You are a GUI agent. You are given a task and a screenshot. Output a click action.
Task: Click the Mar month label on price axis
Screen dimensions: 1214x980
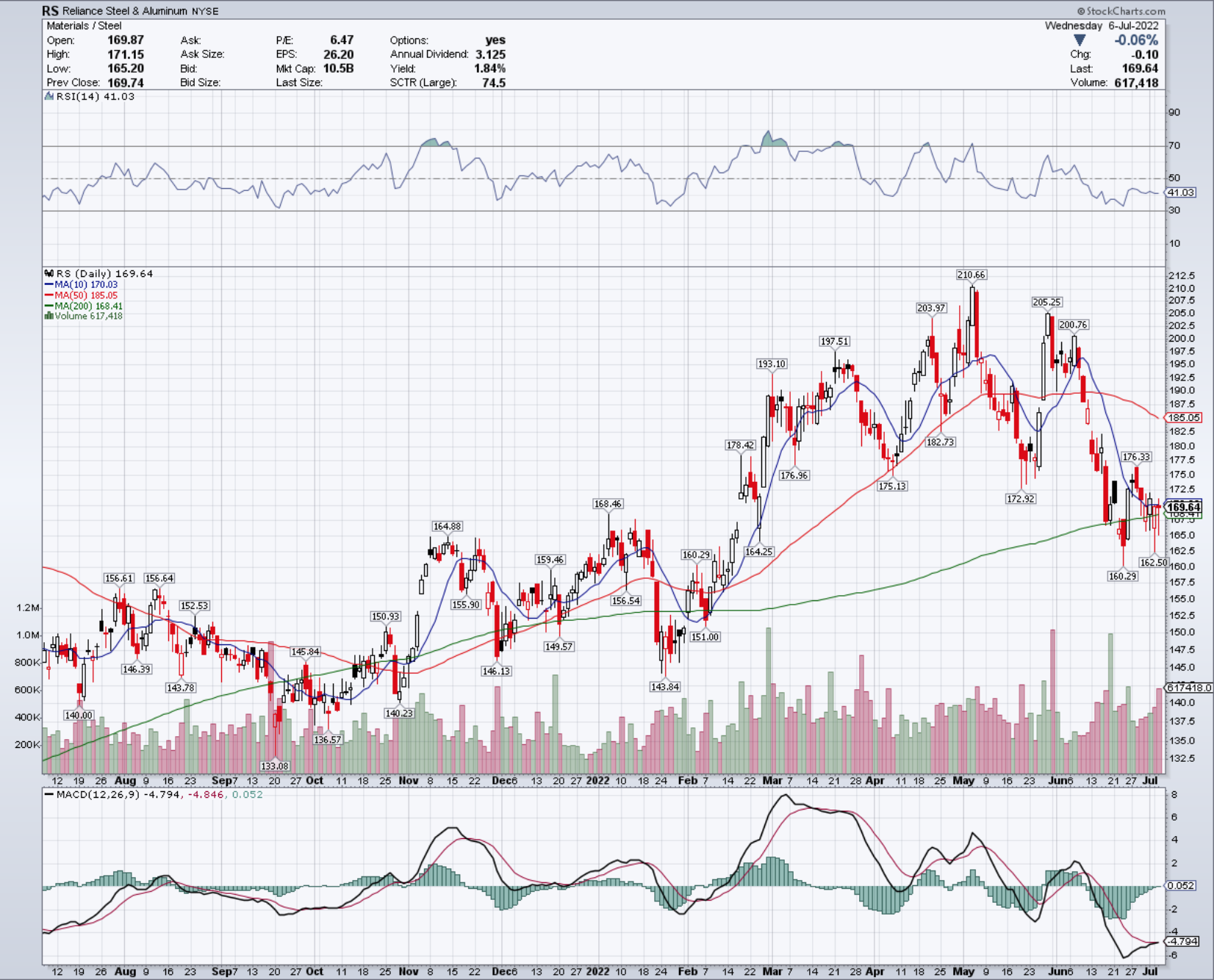click(x=772, y=780)
